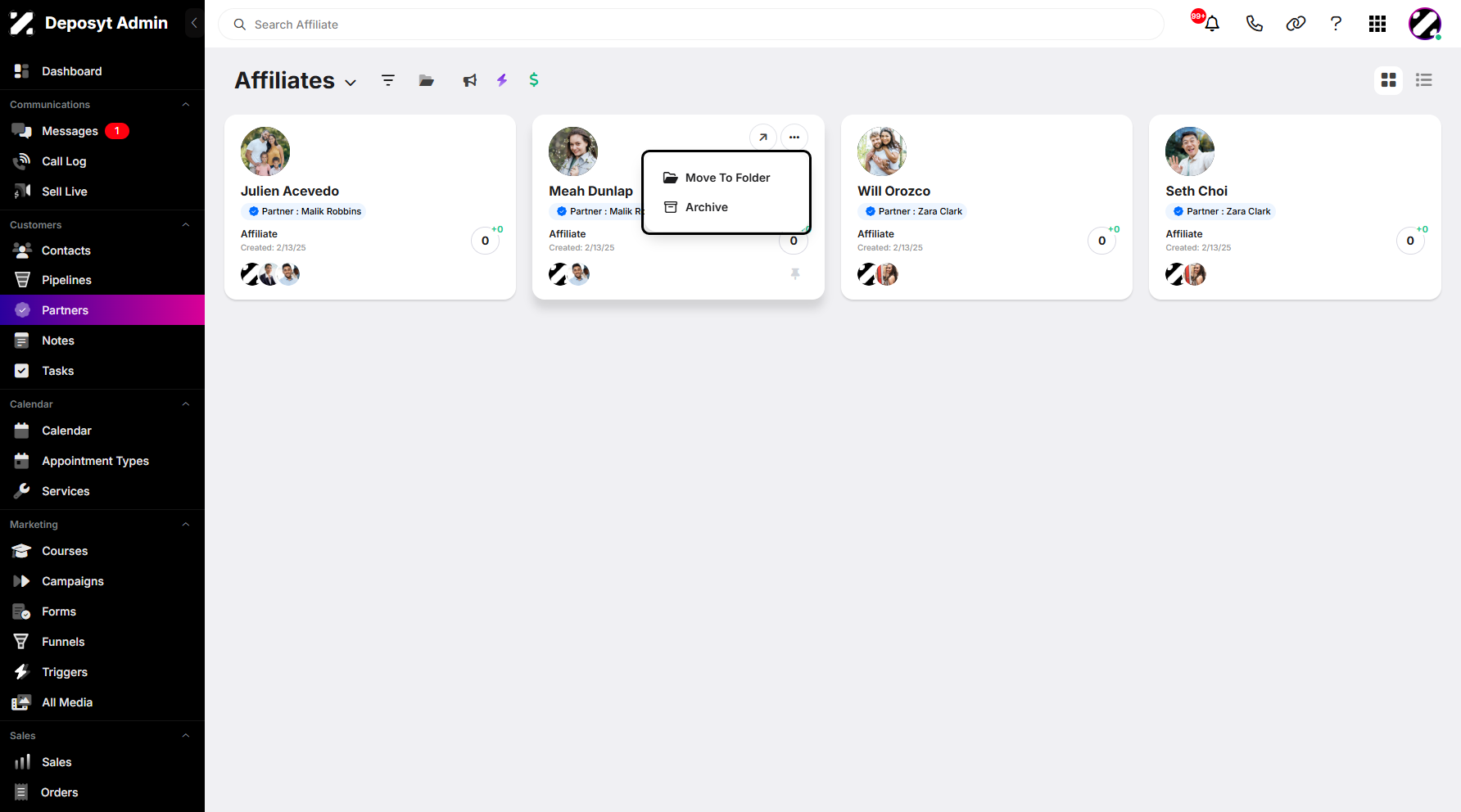Open the folders icon in toolbar
Screen dimensions: 1461x812
pos(427,80)
